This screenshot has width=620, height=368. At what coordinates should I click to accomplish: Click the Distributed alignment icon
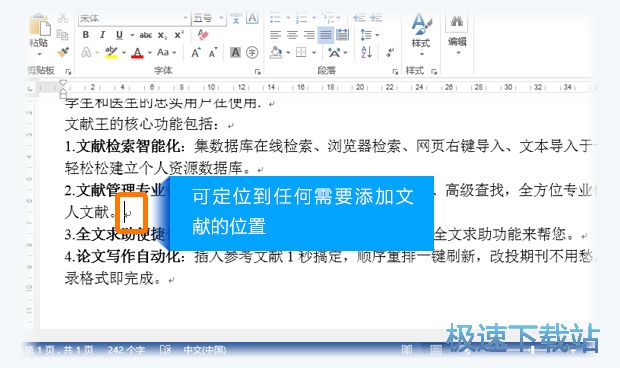point(342,35)
